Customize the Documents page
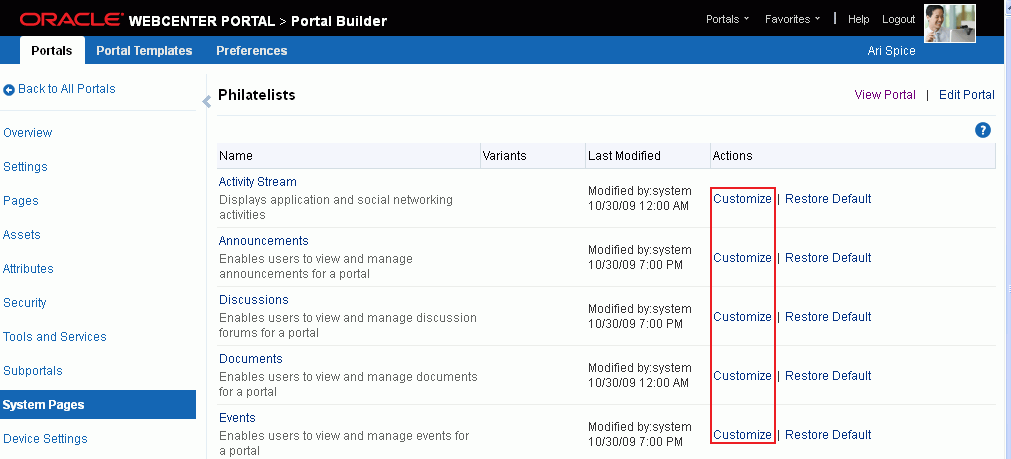Screen dimensions: 1011x459 742,376
